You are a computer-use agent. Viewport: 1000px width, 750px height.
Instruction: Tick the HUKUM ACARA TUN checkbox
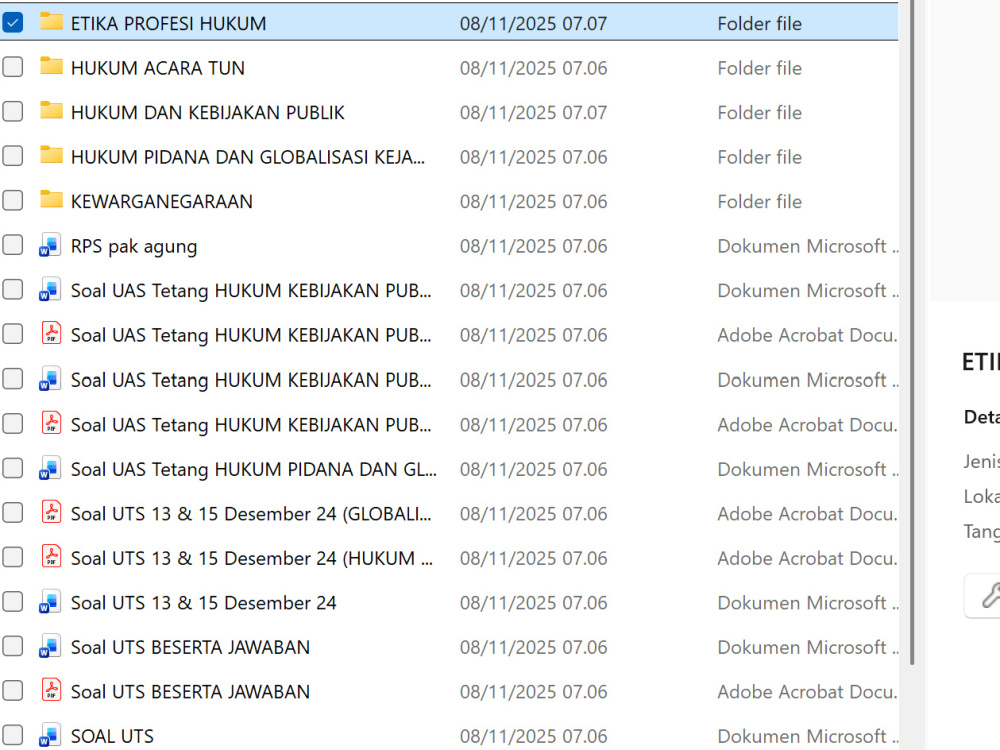click(13, 67)
